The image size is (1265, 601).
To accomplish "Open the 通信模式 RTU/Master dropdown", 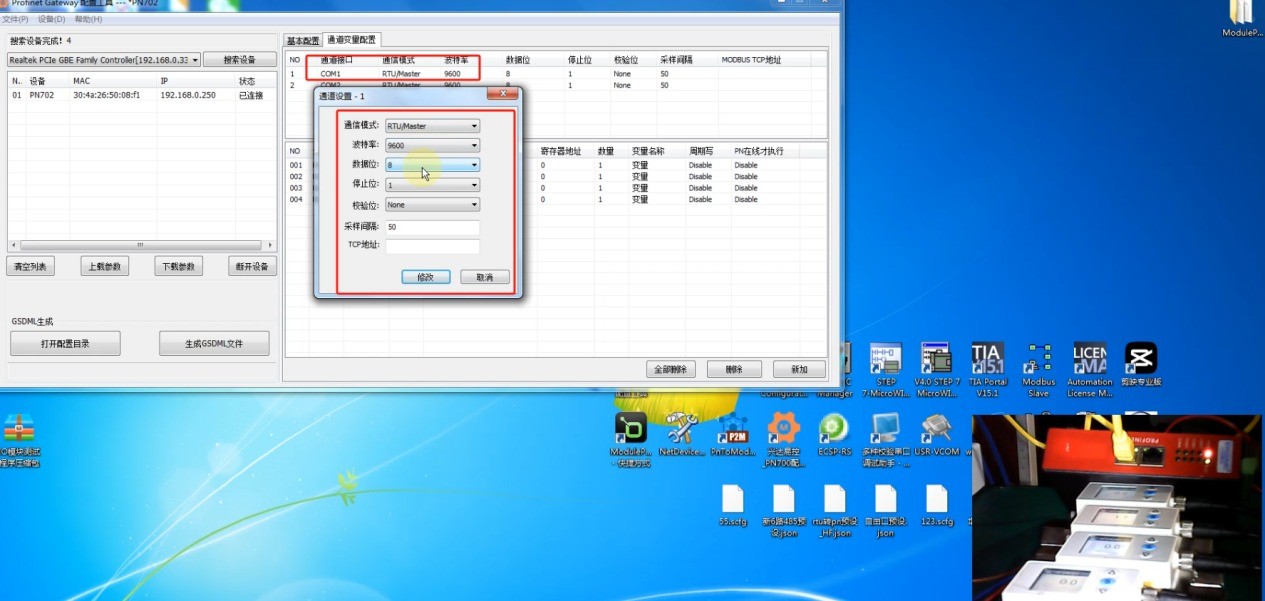I will (432, 126).
